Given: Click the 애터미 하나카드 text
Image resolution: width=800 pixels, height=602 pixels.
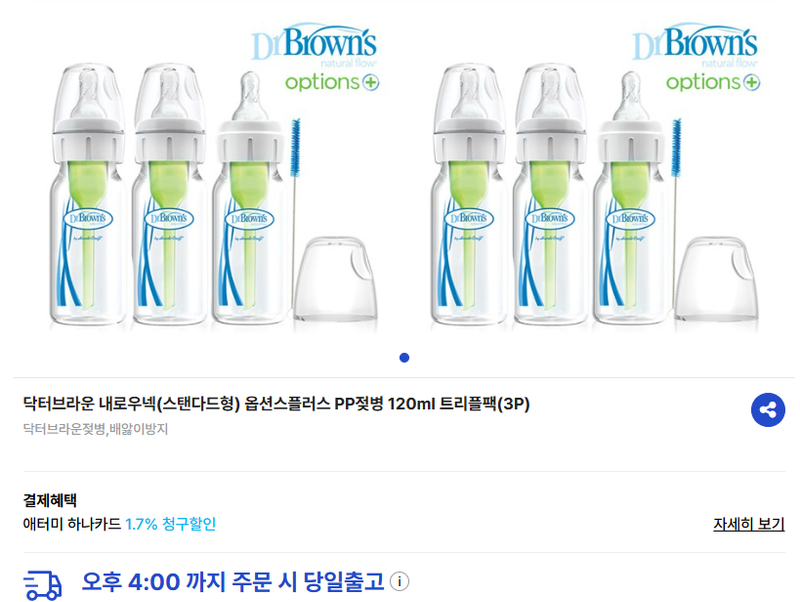Looking at the screenshot, I should point(72,524).
